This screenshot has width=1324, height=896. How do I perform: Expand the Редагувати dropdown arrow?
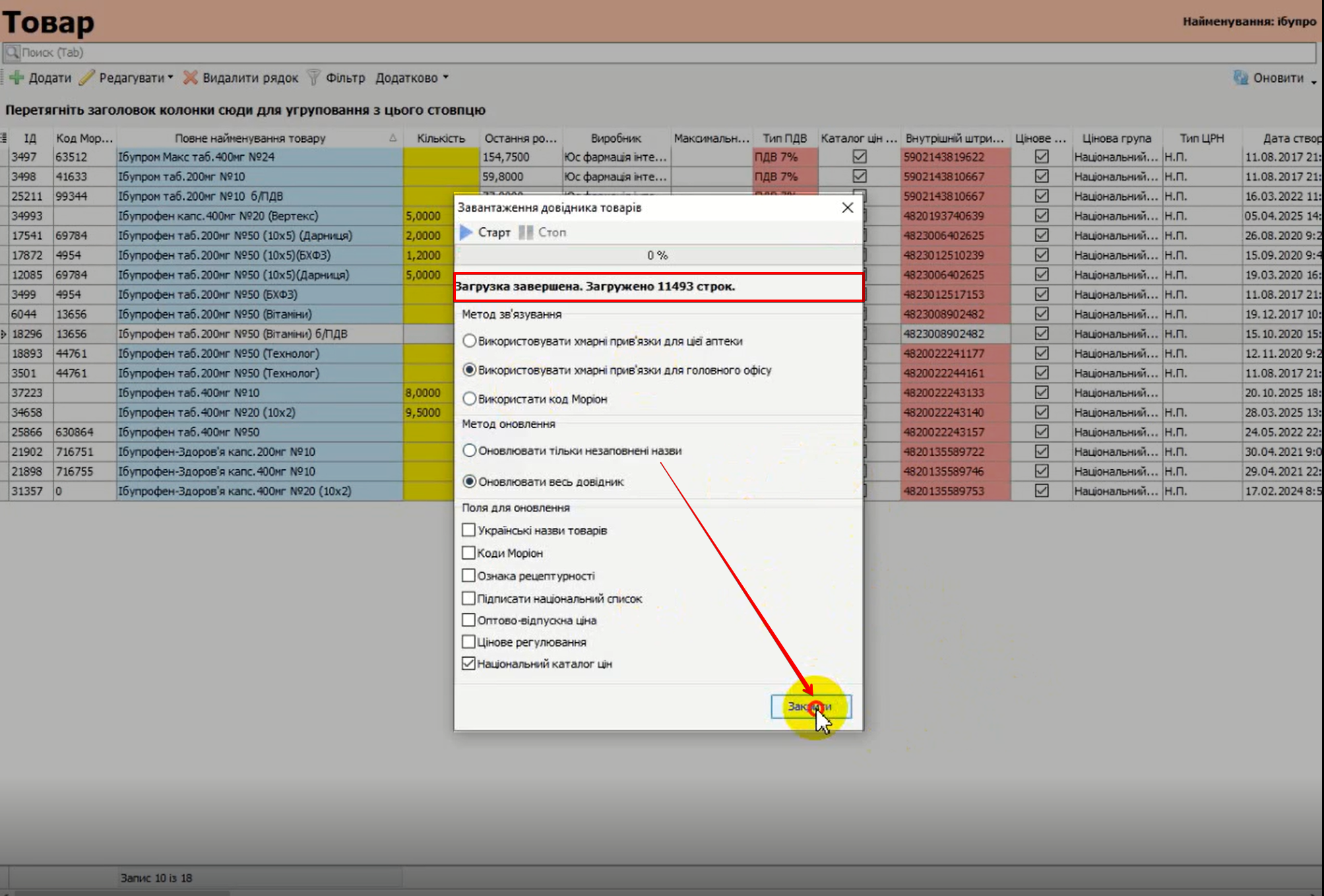point(170,78)
